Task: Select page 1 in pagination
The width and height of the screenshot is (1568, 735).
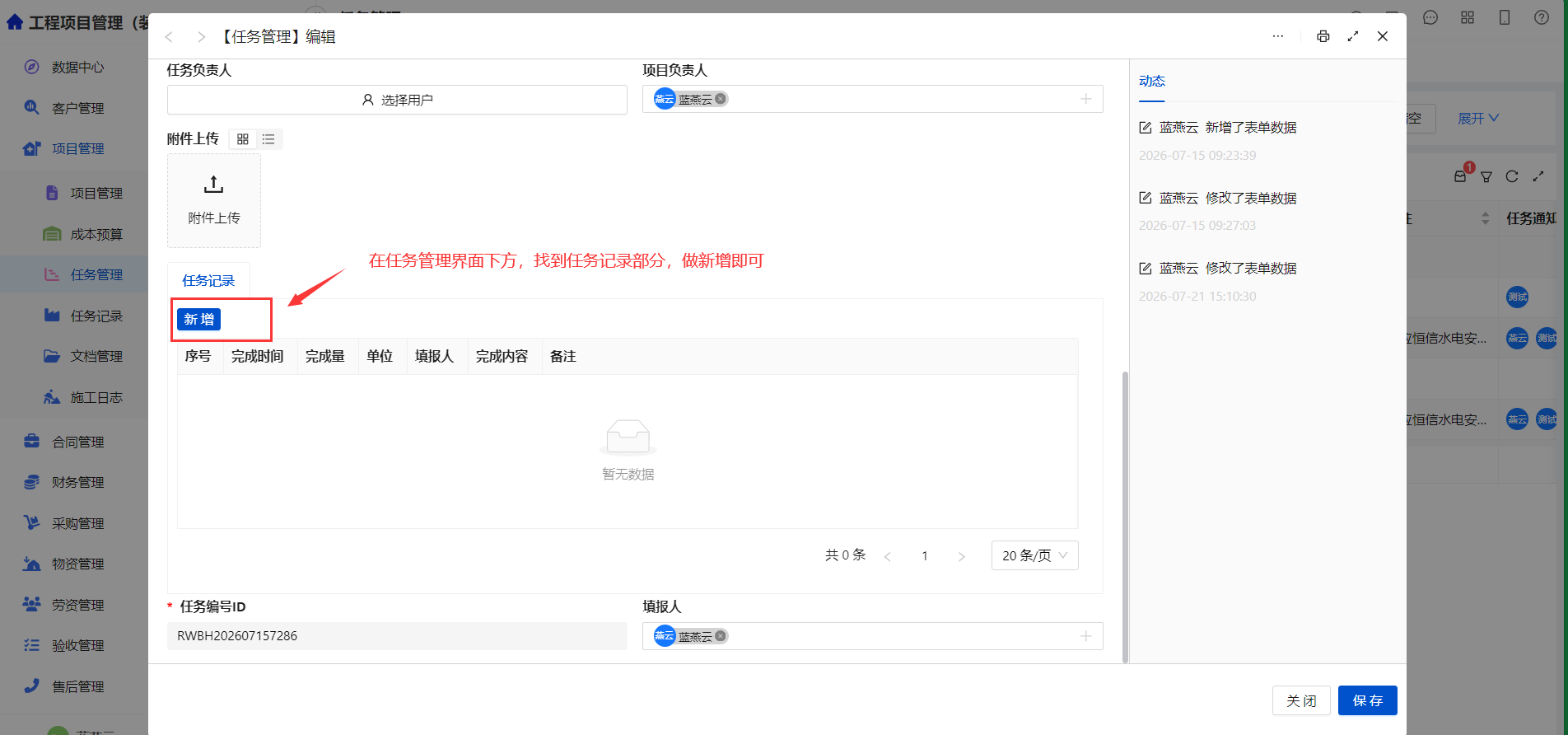Action: pos(925,556)
